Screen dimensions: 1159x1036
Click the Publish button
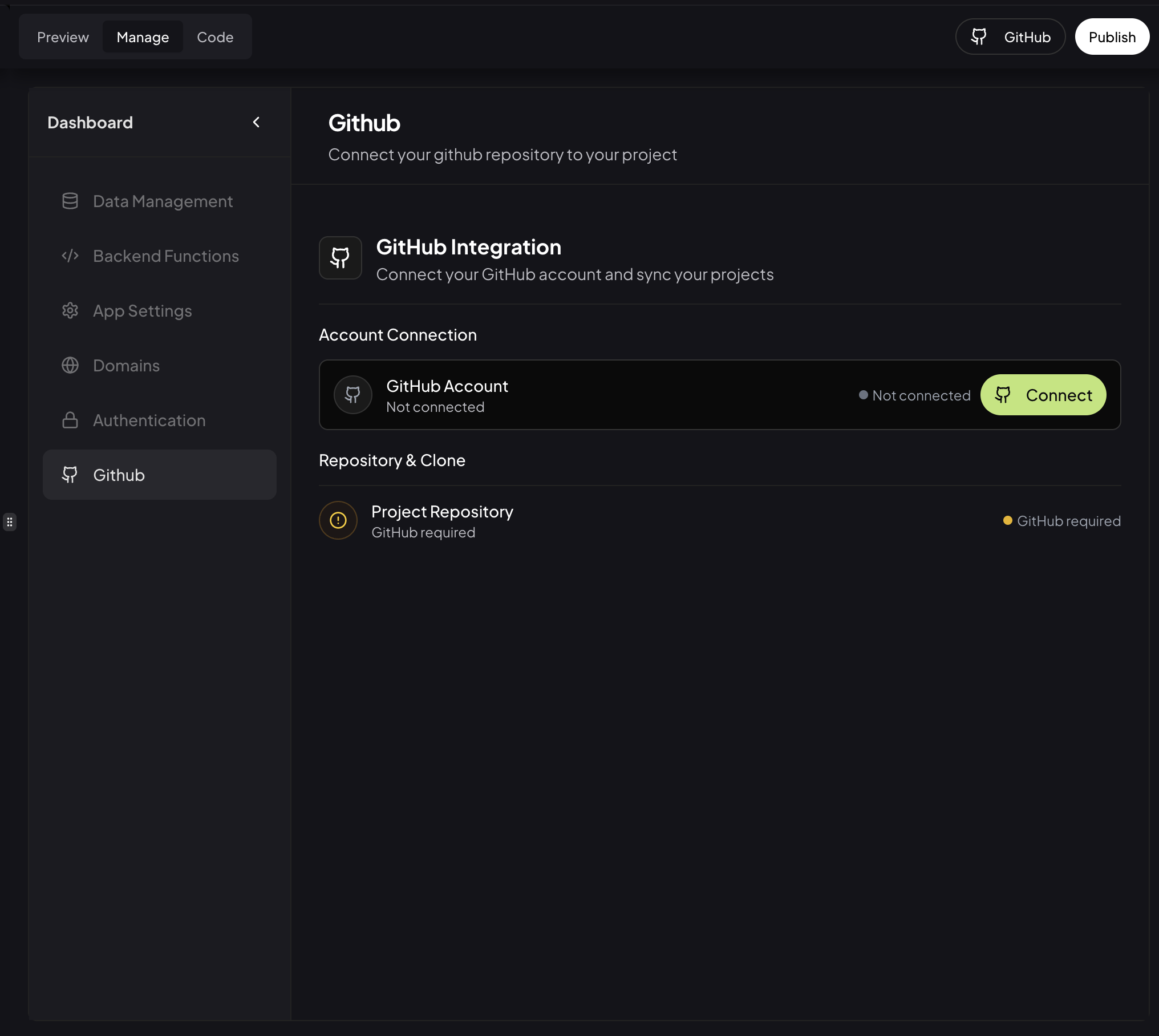tap(1112, 37)
